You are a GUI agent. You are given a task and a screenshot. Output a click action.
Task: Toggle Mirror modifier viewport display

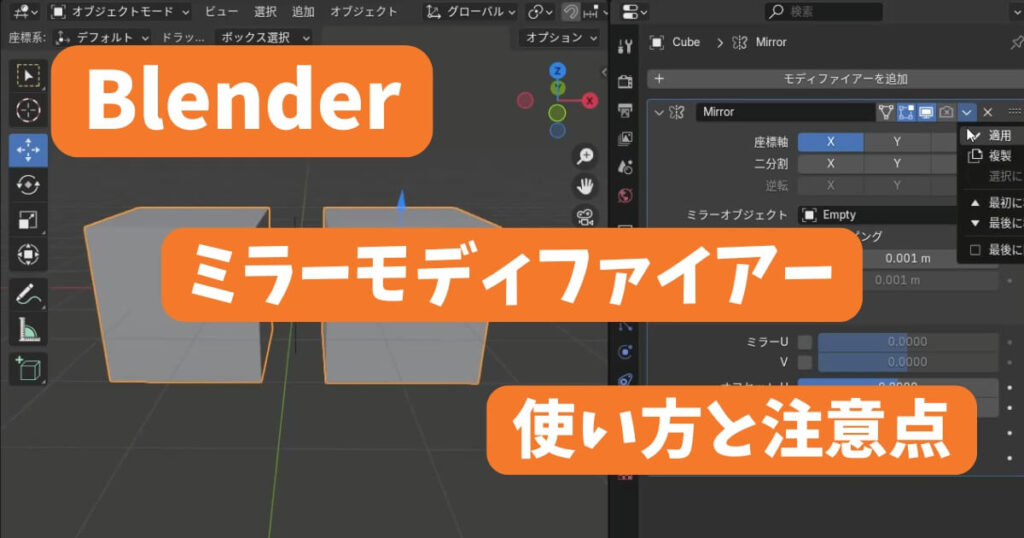926,112
